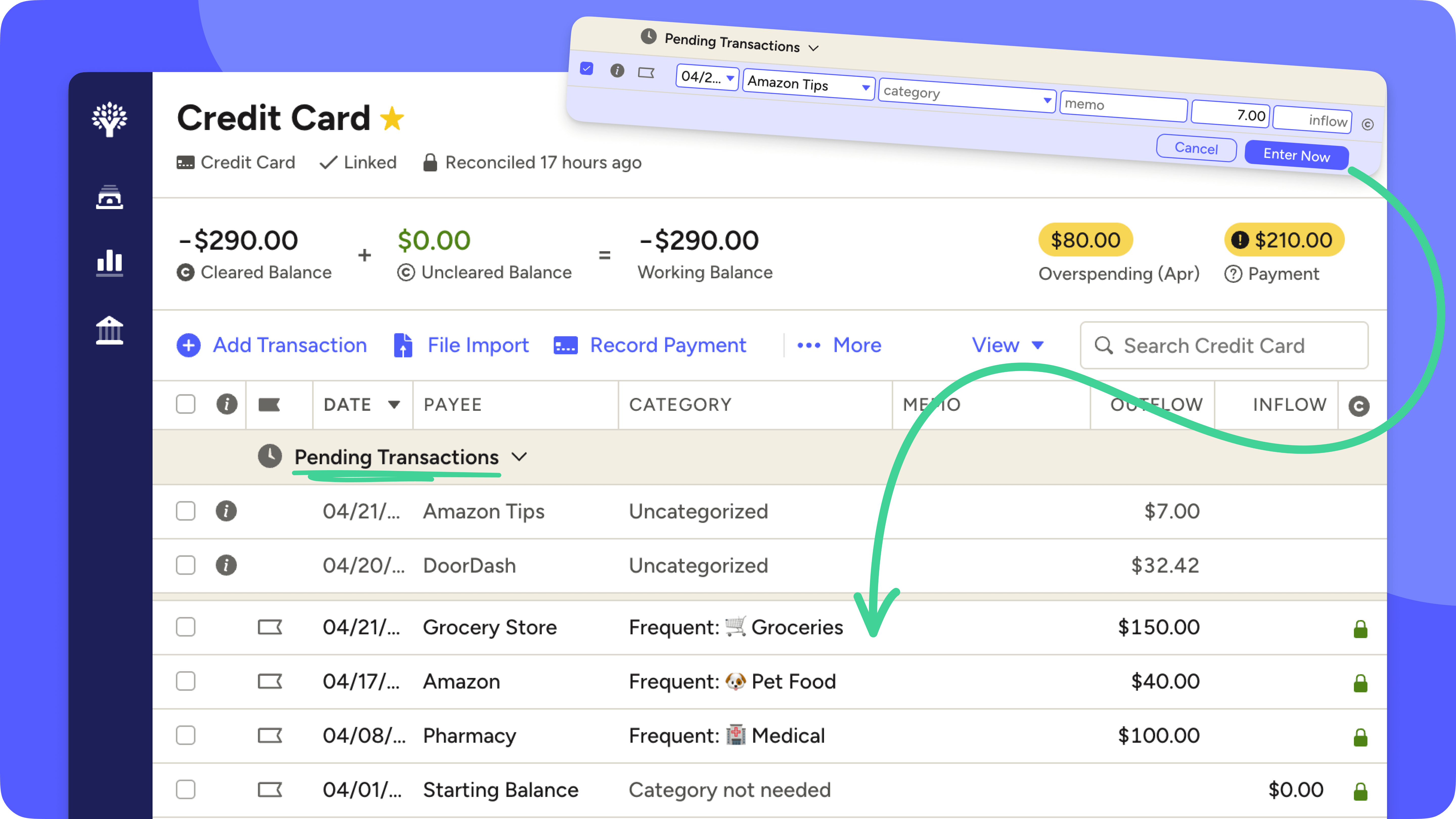Click the green lock on Starting Balance row
This screenshot has width=1456, height=819.
(x=1360, y=792)
